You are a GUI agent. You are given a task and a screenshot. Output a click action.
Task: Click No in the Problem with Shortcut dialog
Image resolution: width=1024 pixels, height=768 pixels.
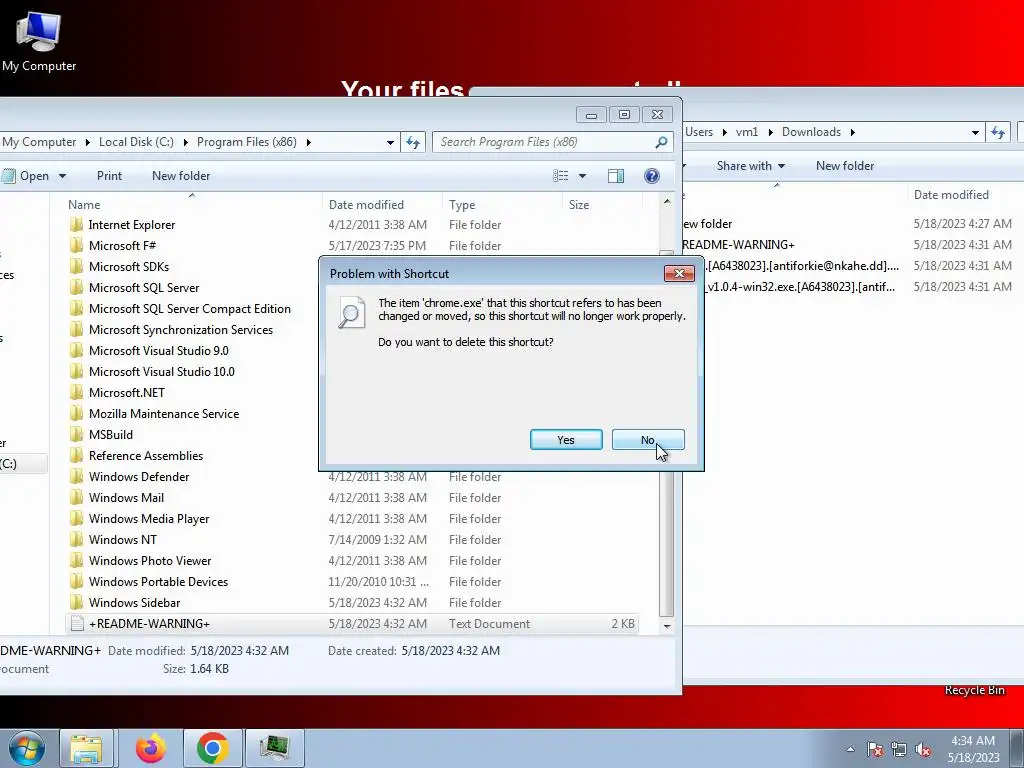pyautogui.click(x=648, y=440)
